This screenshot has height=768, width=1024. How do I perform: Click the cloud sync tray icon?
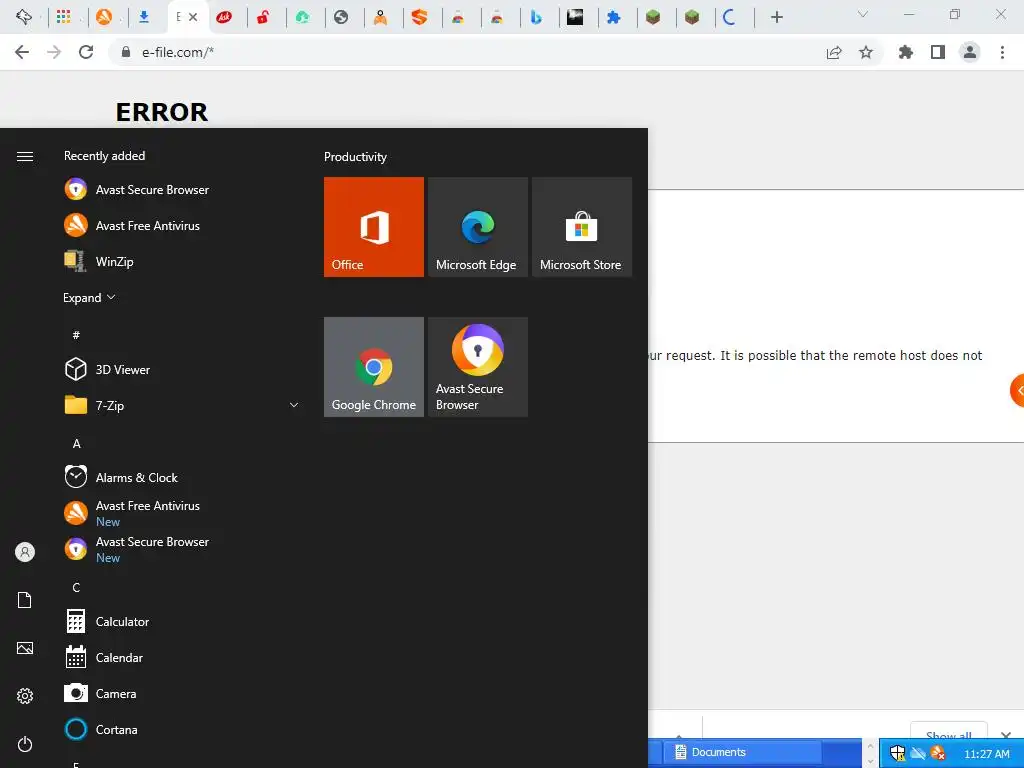[918, 754]
